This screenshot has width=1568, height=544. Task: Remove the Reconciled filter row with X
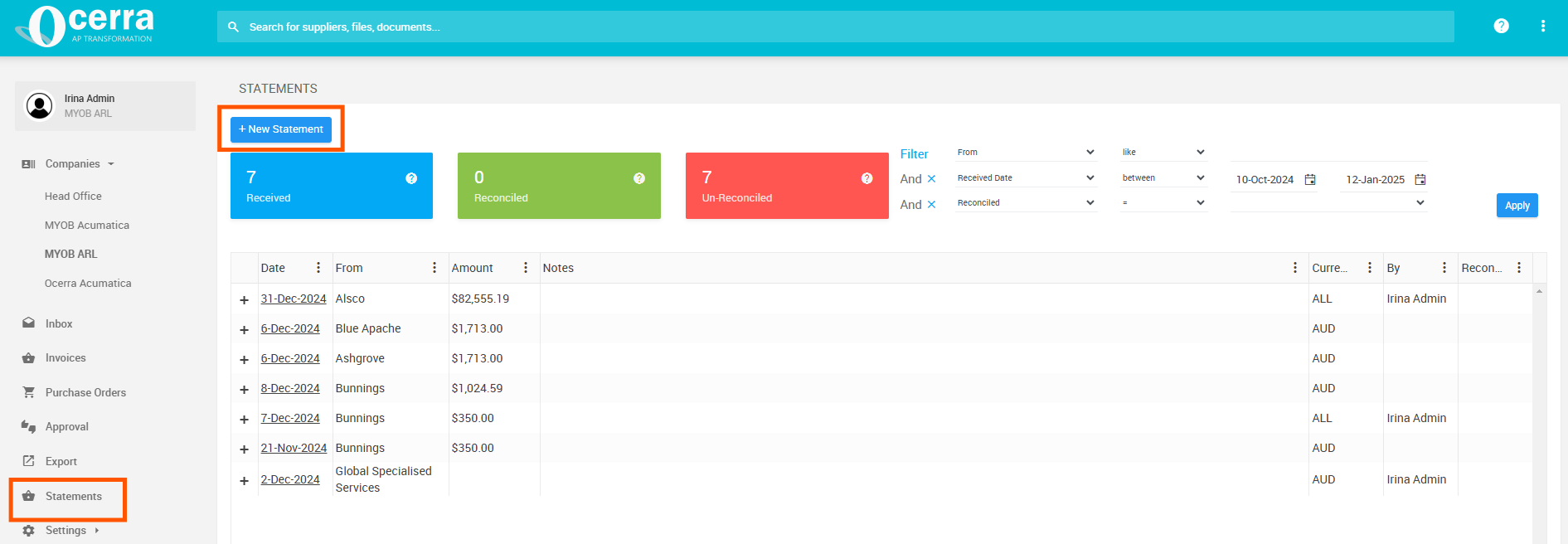[931, 205]
